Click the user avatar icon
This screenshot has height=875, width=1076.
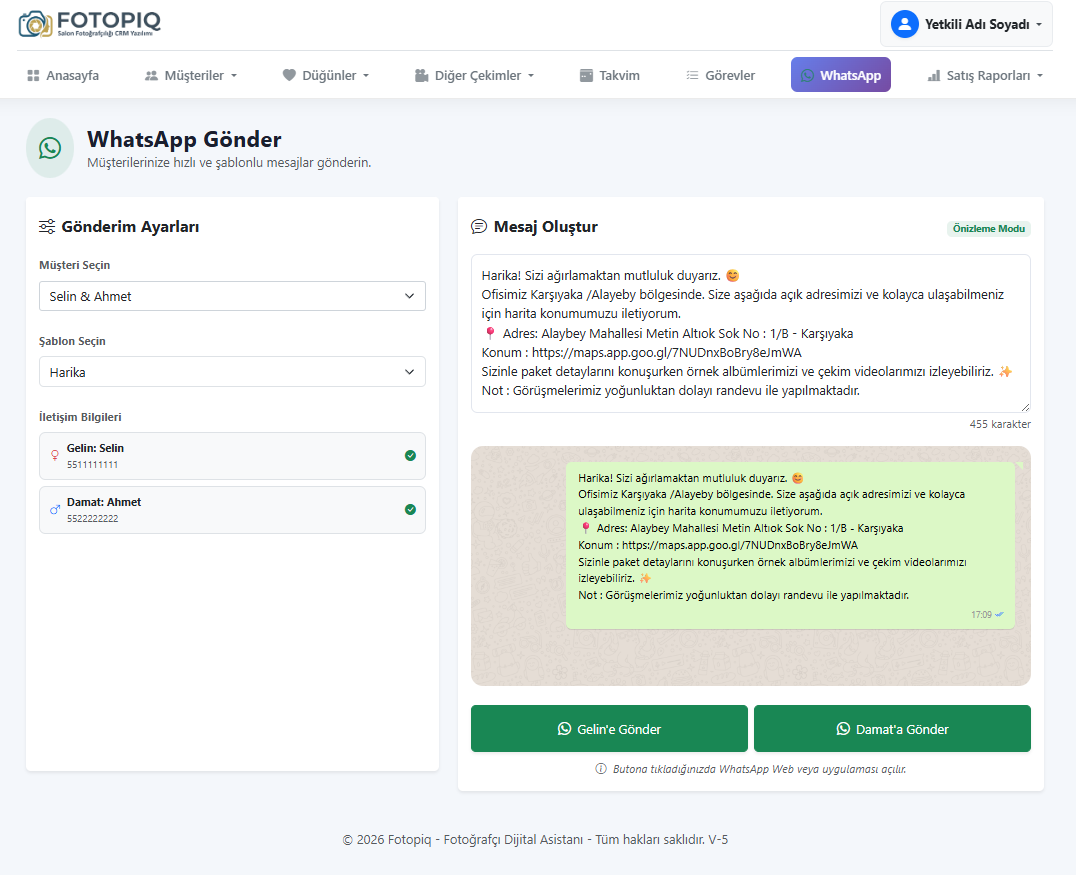904,24
